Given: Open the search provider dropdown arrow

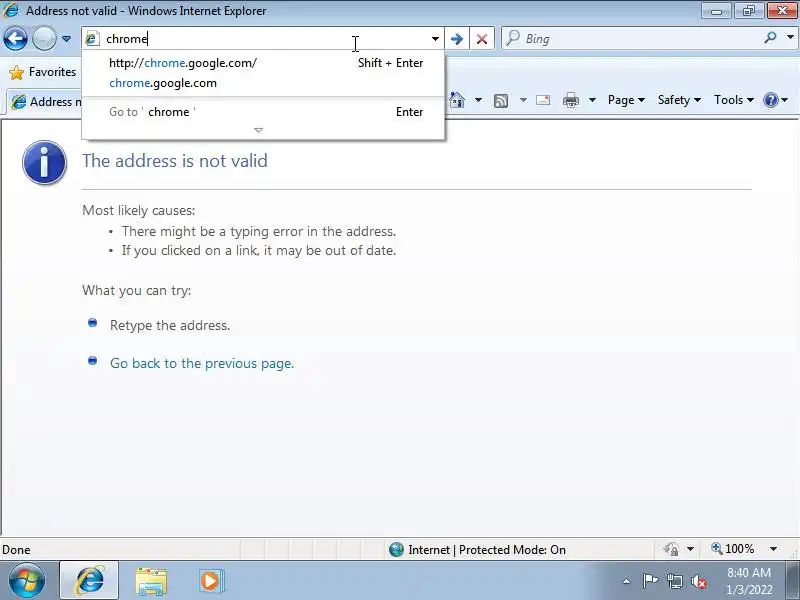Looking at the screenshot, I should coord(790,37).
